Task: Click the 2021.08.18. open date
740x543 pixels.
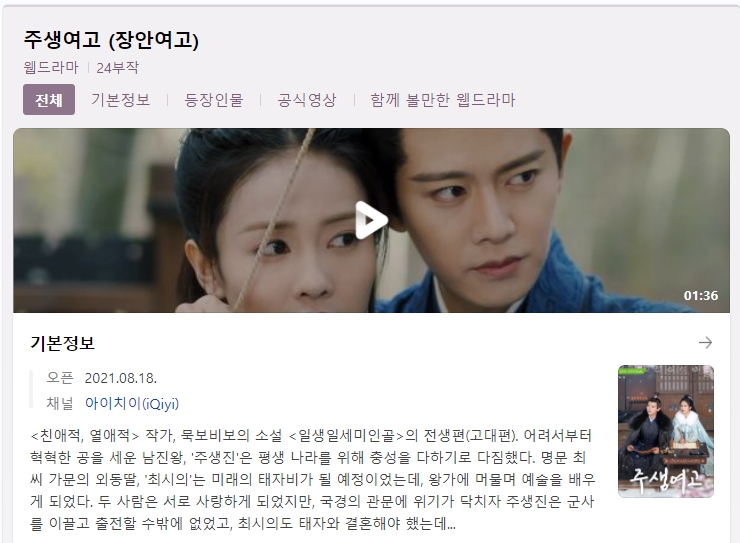Action: pos(120,378)
